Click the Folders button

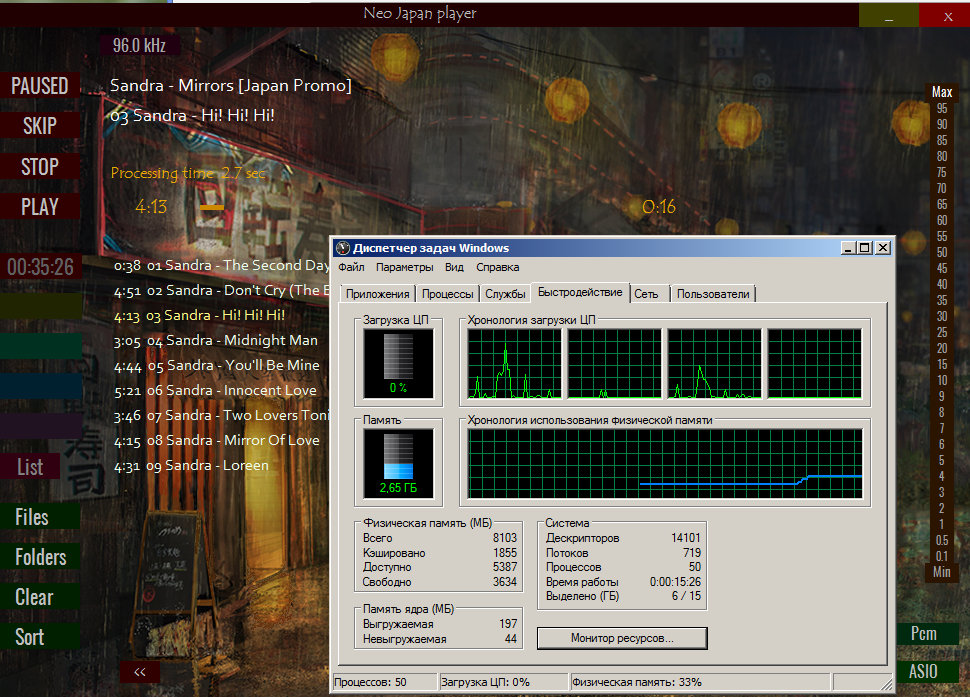click(x=40, y=557)
